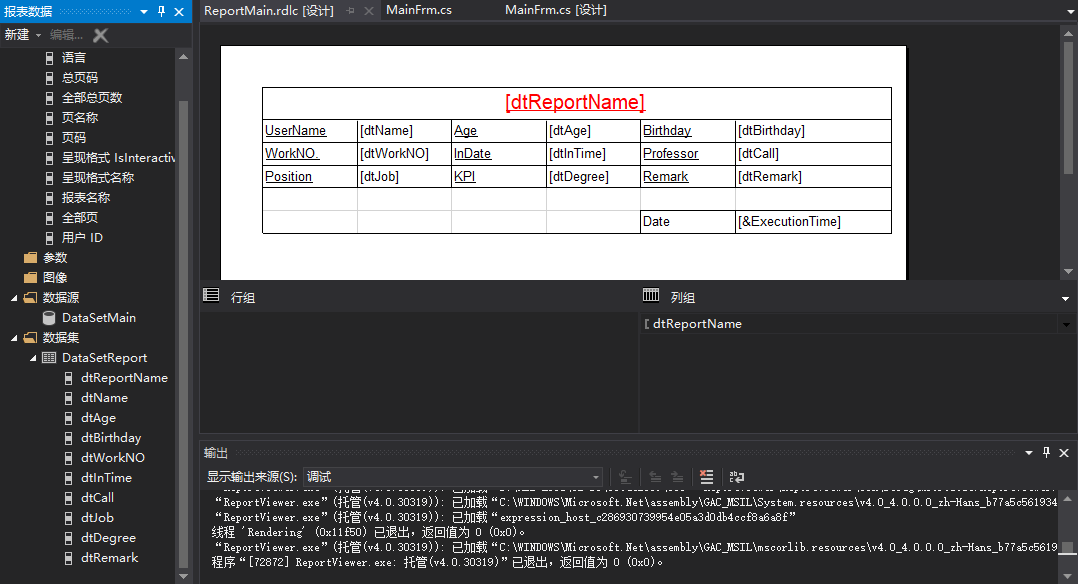Screen dimensions: 1078x584
Task: Select the Date label cell
Action: pos(688,221)
